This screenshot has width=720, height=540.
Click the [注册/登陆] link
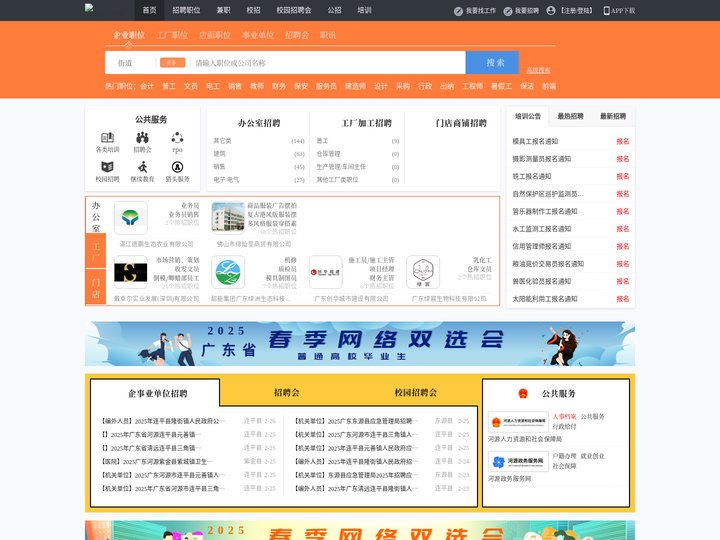pos(577,11)
